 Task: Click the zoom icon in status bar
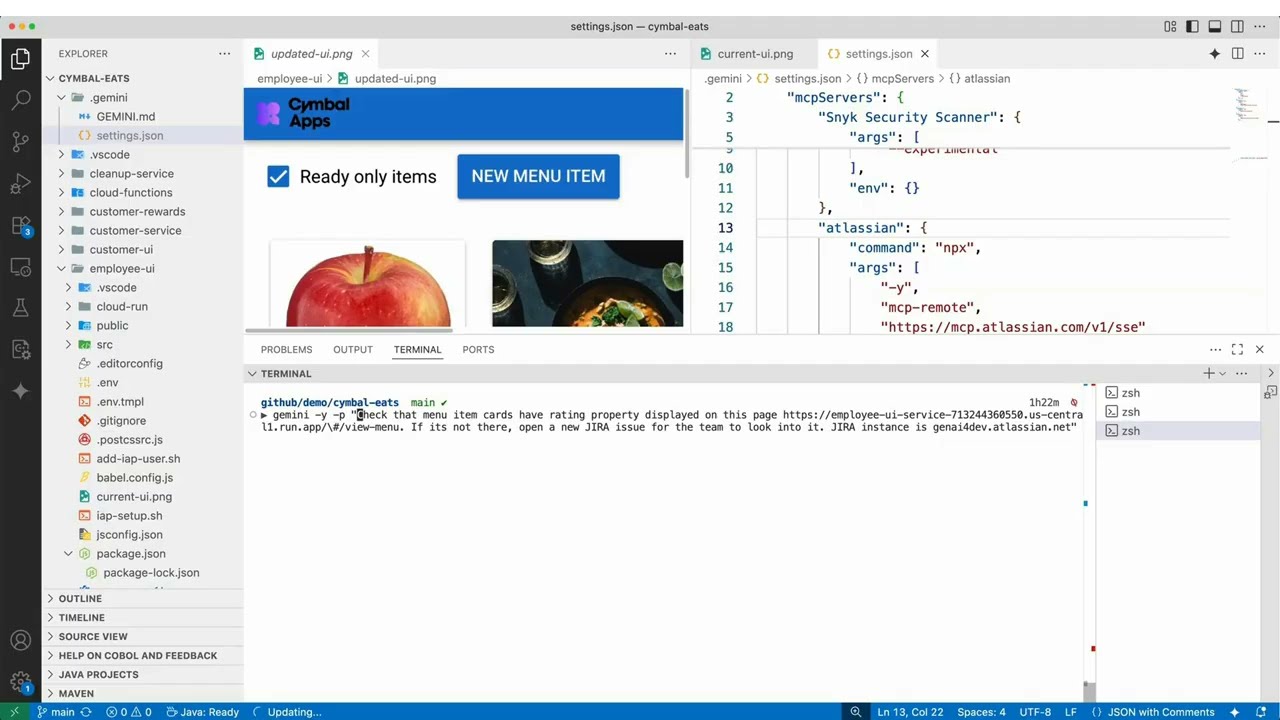click(x=855, y=712)
